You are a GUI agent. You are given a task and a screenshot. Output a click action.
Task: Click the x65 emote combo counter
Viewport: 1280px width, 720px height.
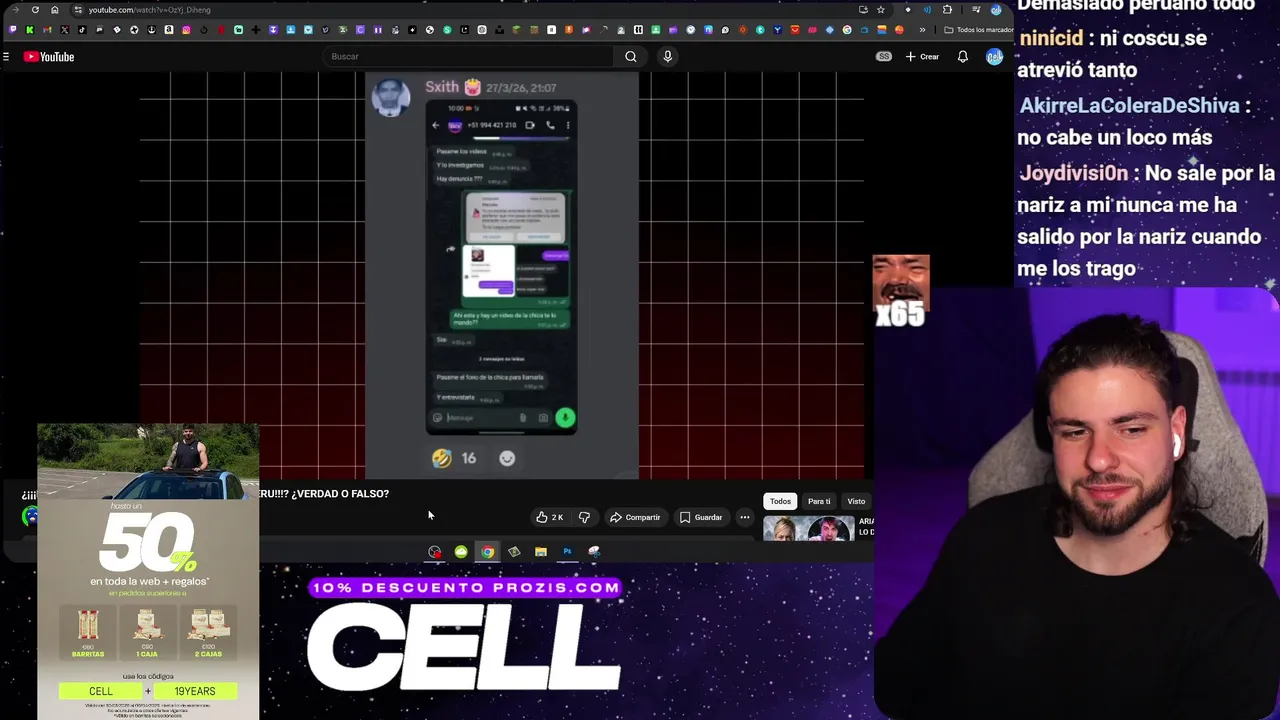pyautogui.click(x=900, y=314)
